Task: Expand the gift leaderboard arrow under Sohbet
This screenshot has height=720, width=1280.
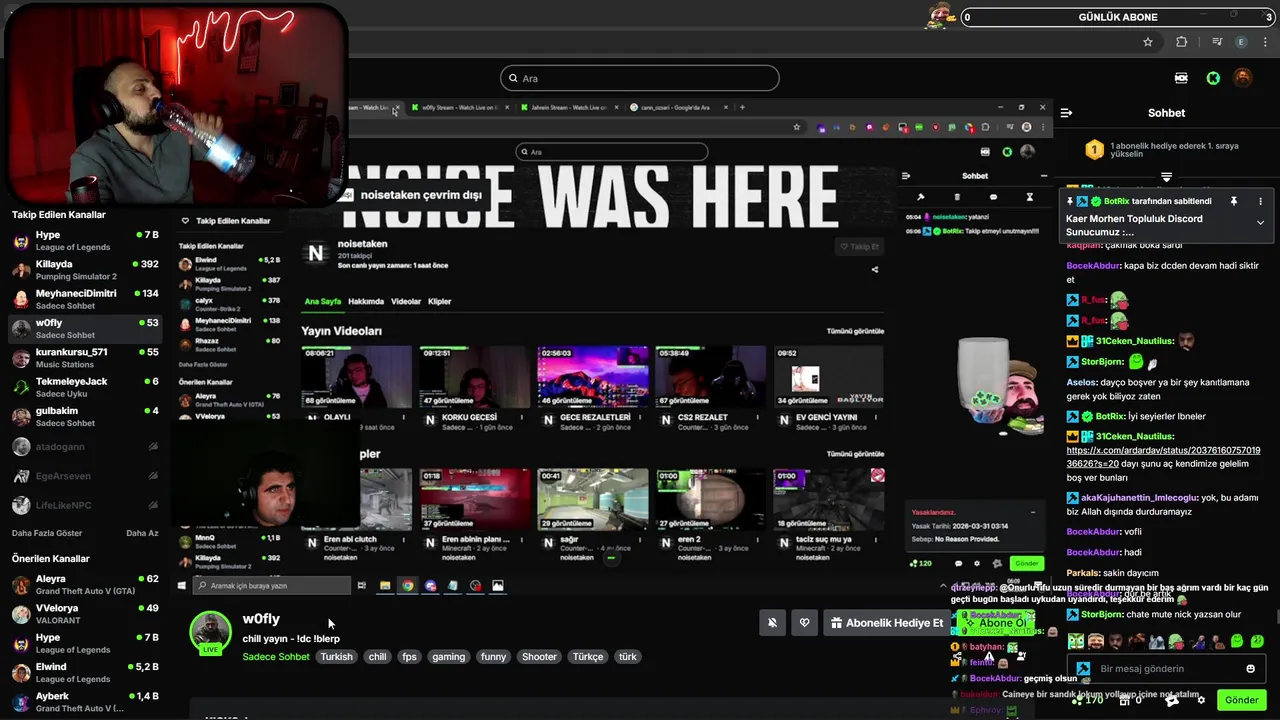Action: (1166, 177)
